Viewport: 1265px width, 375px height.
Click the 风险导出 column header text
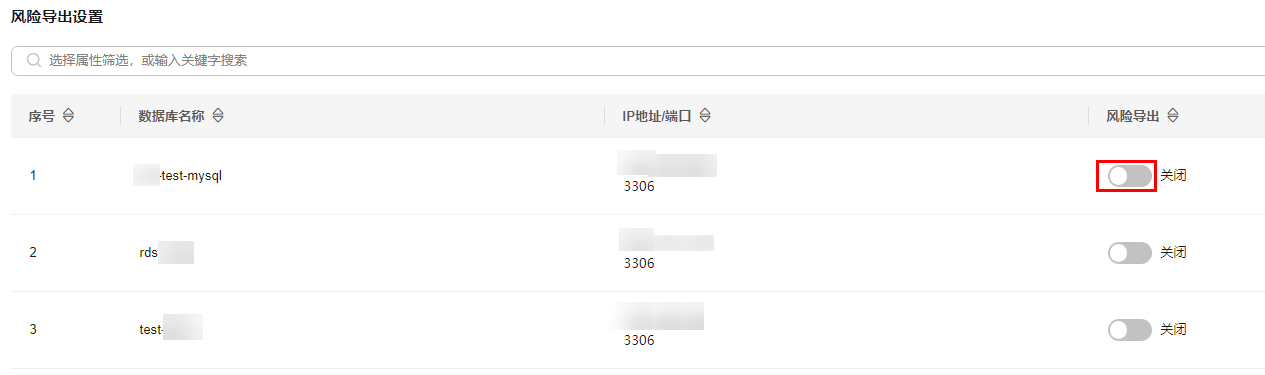[1133, 116]
